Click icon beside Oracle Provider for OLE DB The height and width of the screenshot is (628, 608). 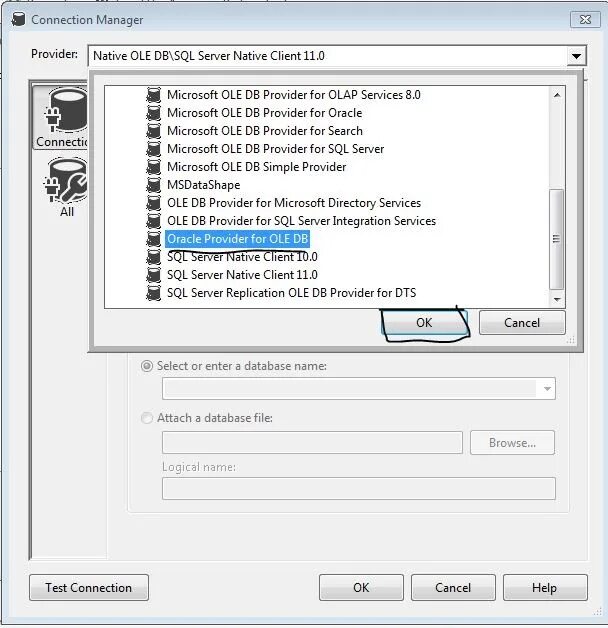[x=153, y=239]
